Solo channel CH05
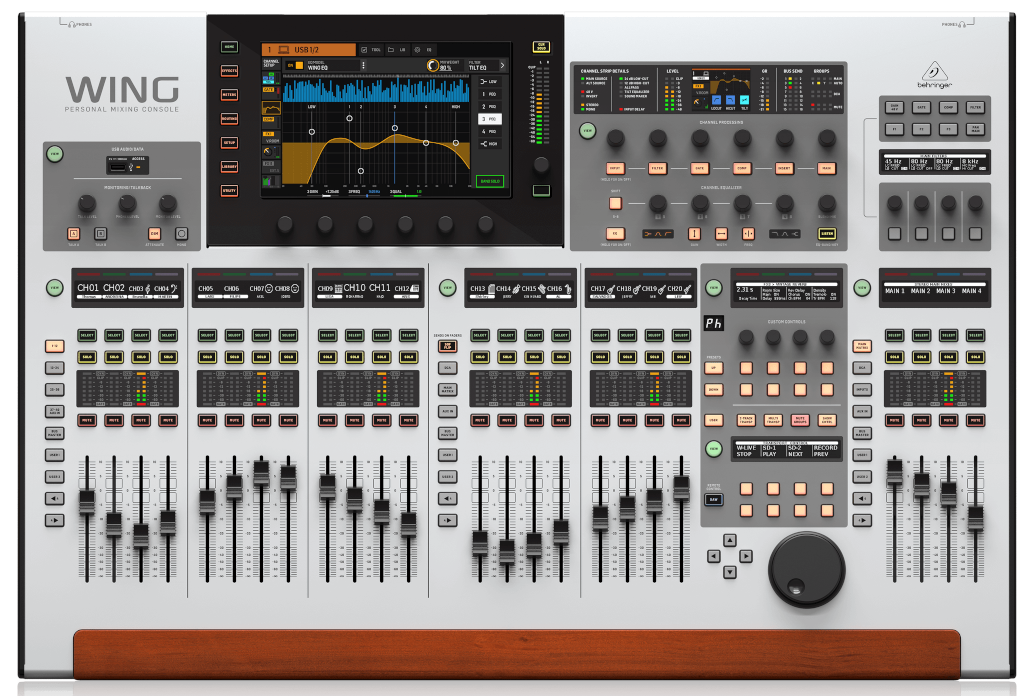 point(207,357)
